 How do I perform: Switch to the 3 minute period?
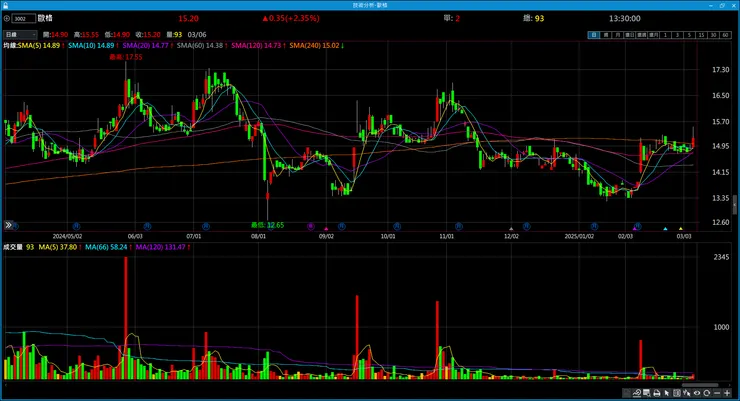(x=677, y=35)
